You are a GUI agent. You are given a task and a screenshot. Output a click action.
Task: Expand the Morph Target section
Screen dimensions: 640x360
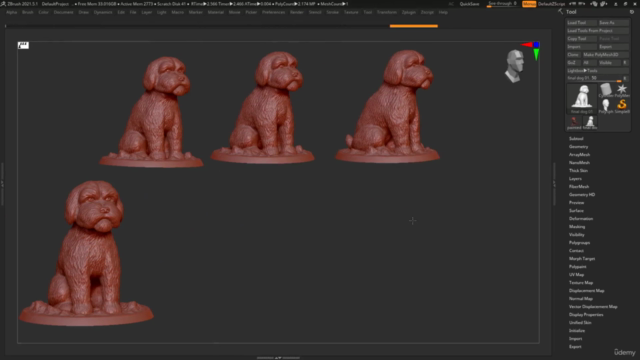(x=582, y=259)
